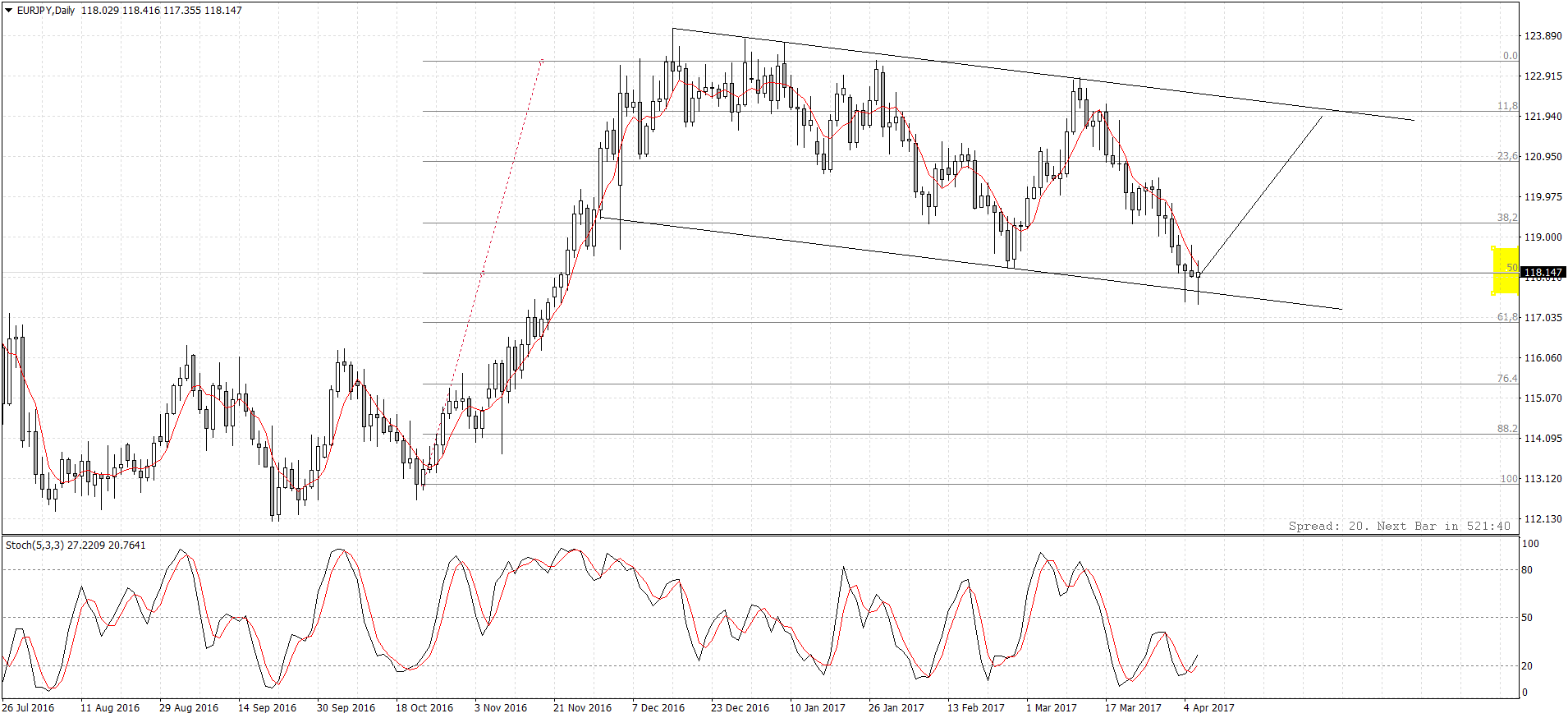The height and width of the screenshot is (718, 1568).
Task: Click the 114.095 price axis label
Action: point(1543,439)
